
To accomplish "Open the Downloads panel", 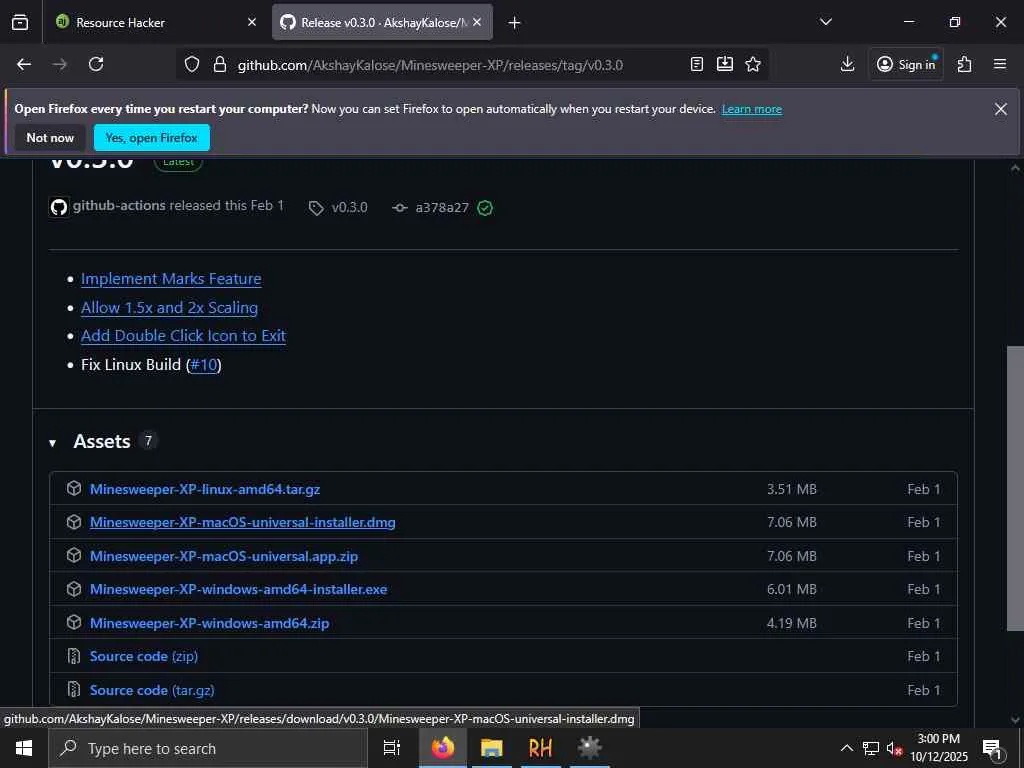I will [847, 64].
